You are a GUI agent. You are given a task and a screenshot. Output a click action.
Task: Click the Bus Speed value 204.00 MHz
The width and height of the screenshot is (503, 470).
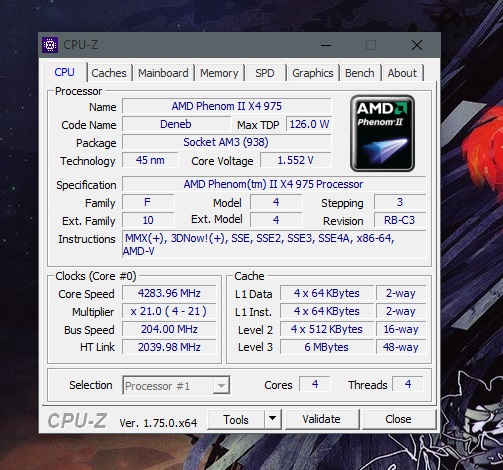[169, 329]
